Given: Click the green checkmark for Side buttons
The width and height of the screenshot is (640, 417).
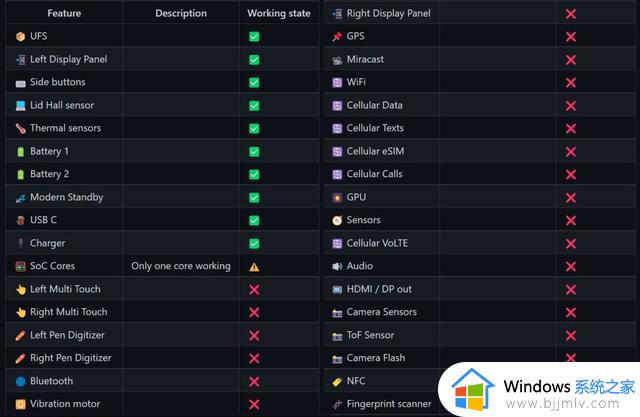Looking at the screenshot, I should [254, 83].
